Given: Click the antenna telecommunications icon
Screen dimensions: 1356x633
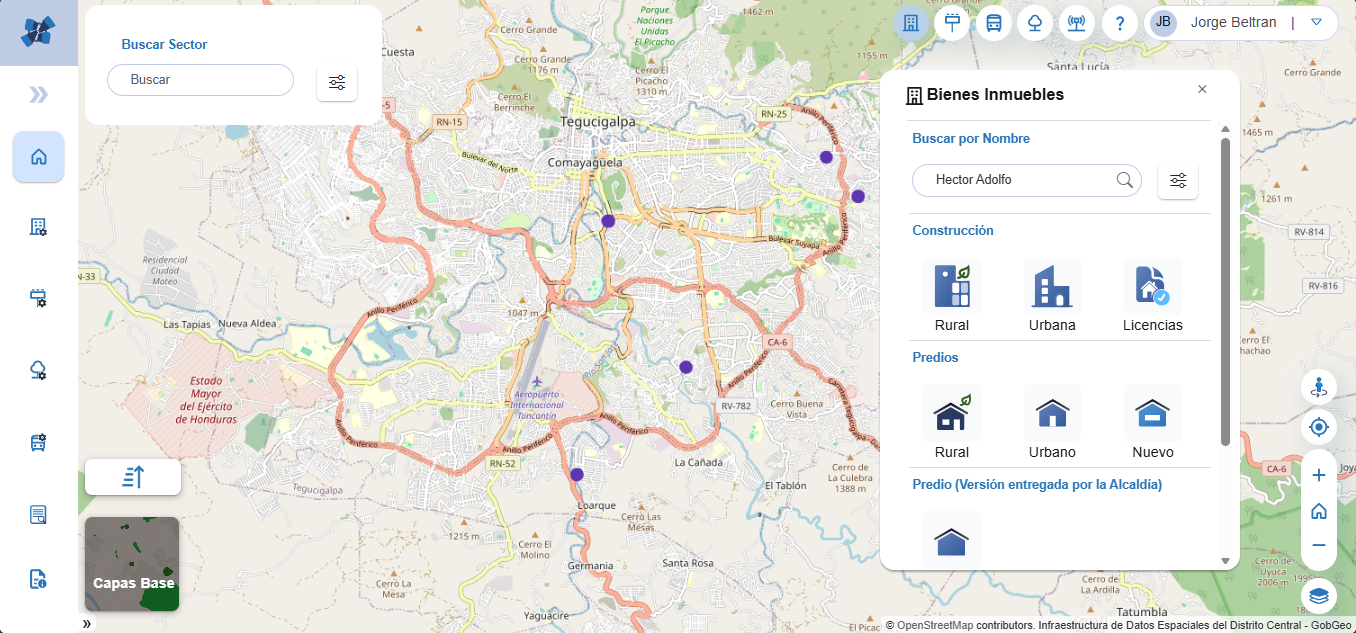Looking at the screenshot, I should (1077, 23).
